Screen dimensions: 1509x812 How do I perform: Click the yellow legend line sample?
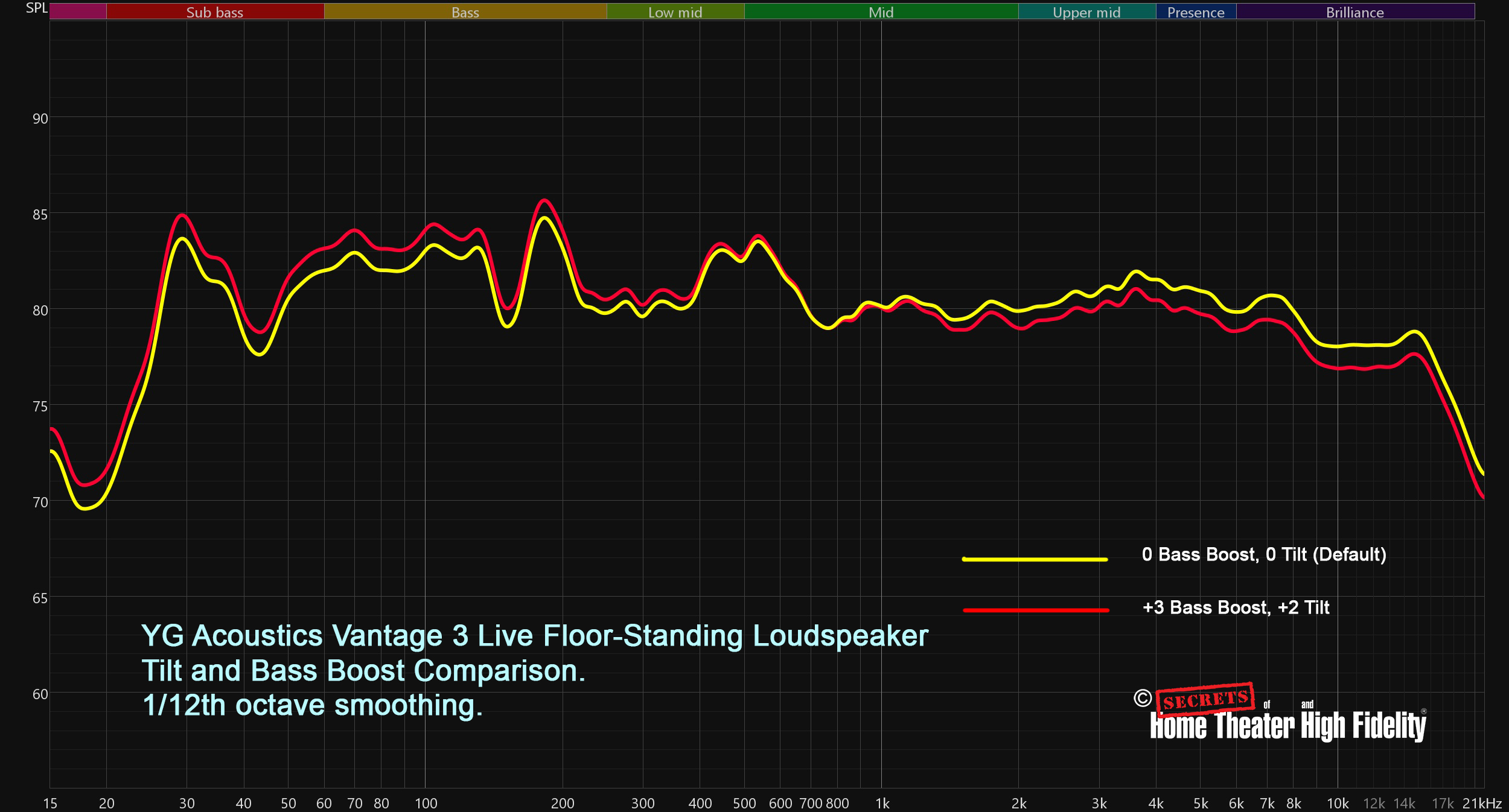click(x=1035, y=559)
